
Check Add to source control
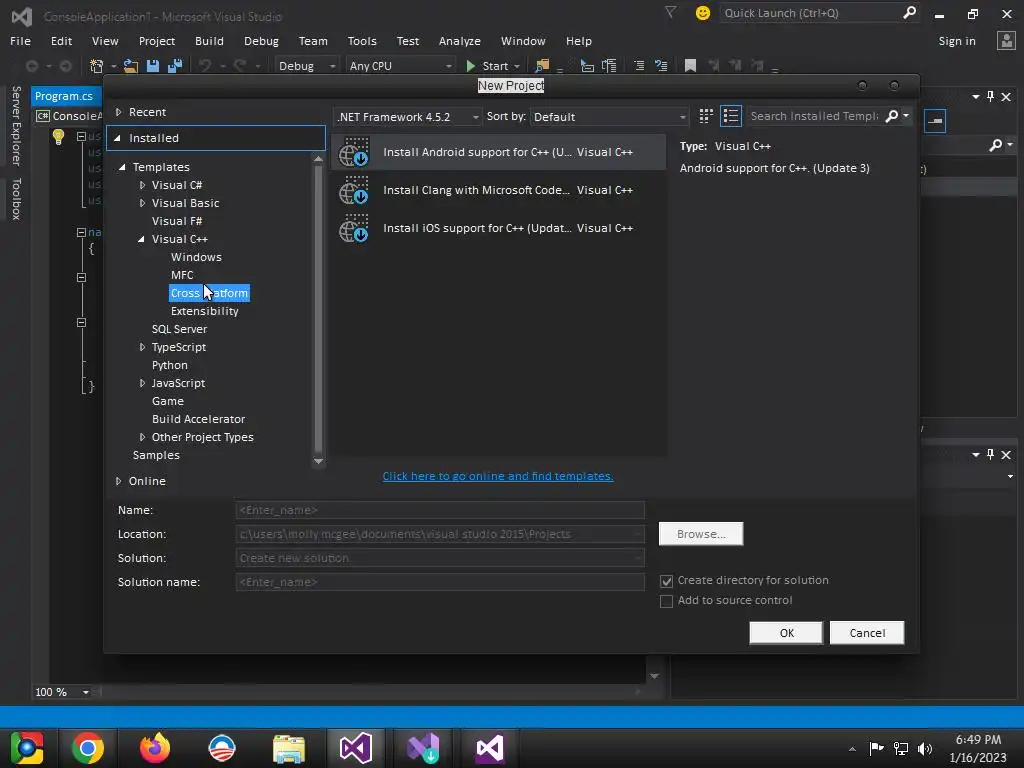coord(666,601)
